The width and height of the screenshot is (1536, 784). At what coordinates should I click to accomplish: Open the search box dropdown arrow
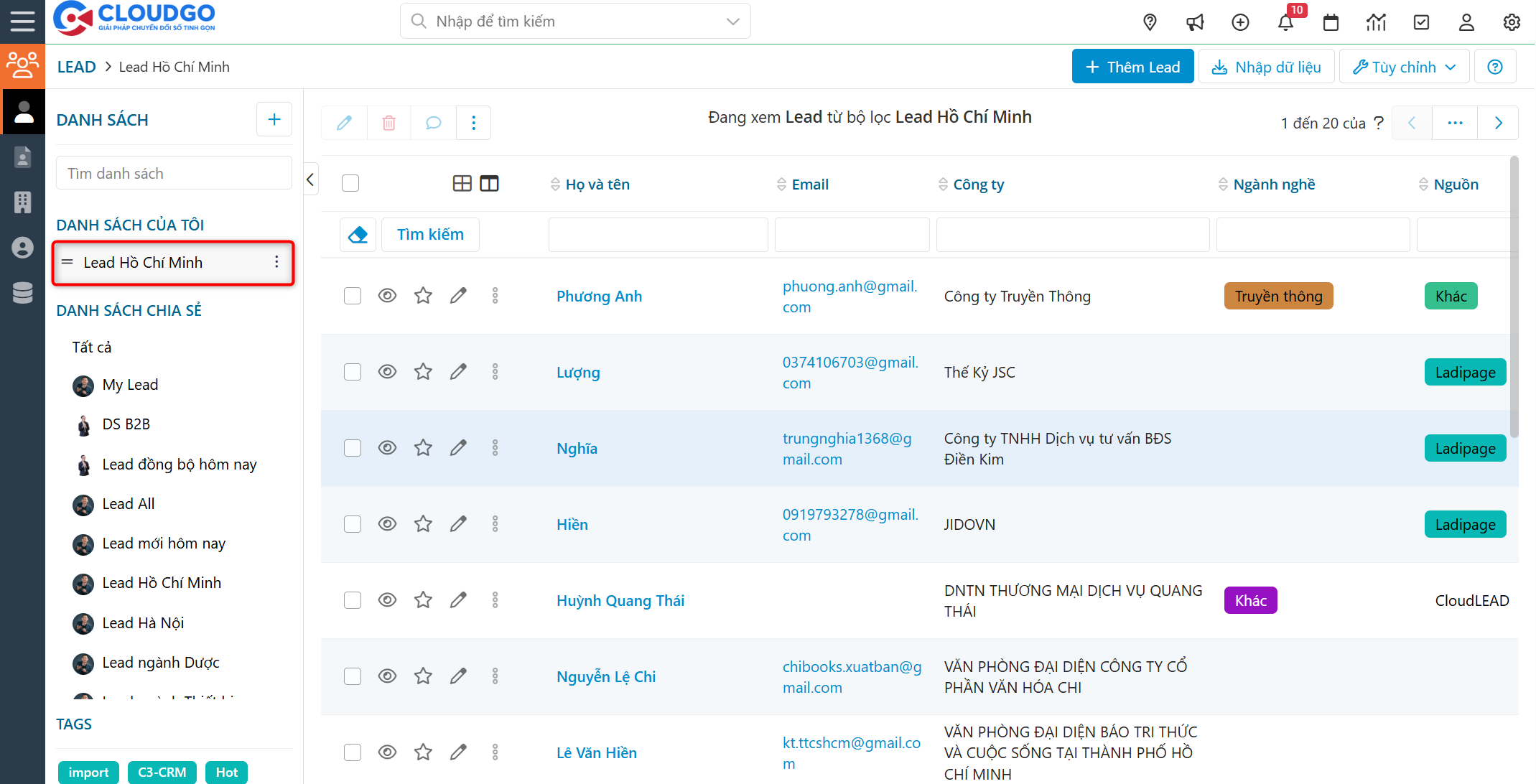[732, 22]
